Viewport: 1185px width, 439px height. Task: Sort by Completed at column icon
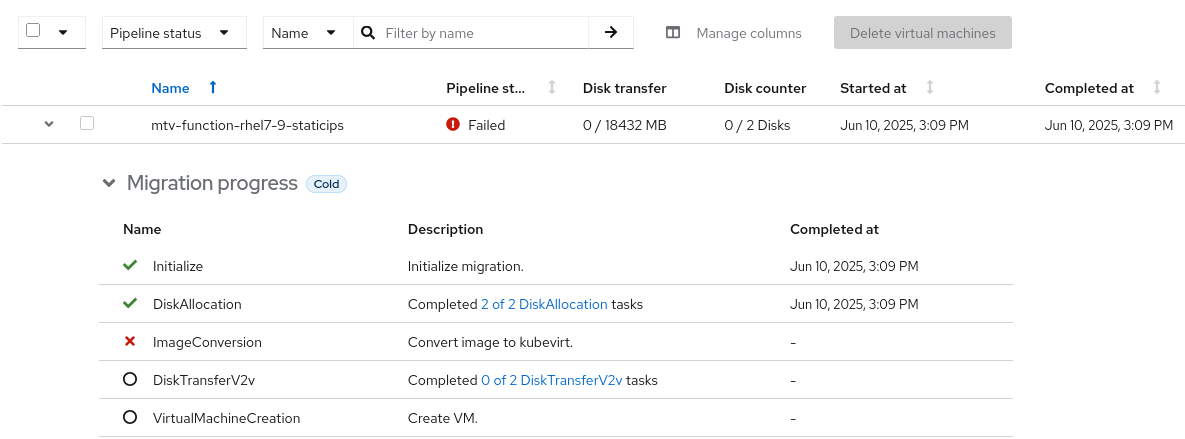coord(1157,88)
